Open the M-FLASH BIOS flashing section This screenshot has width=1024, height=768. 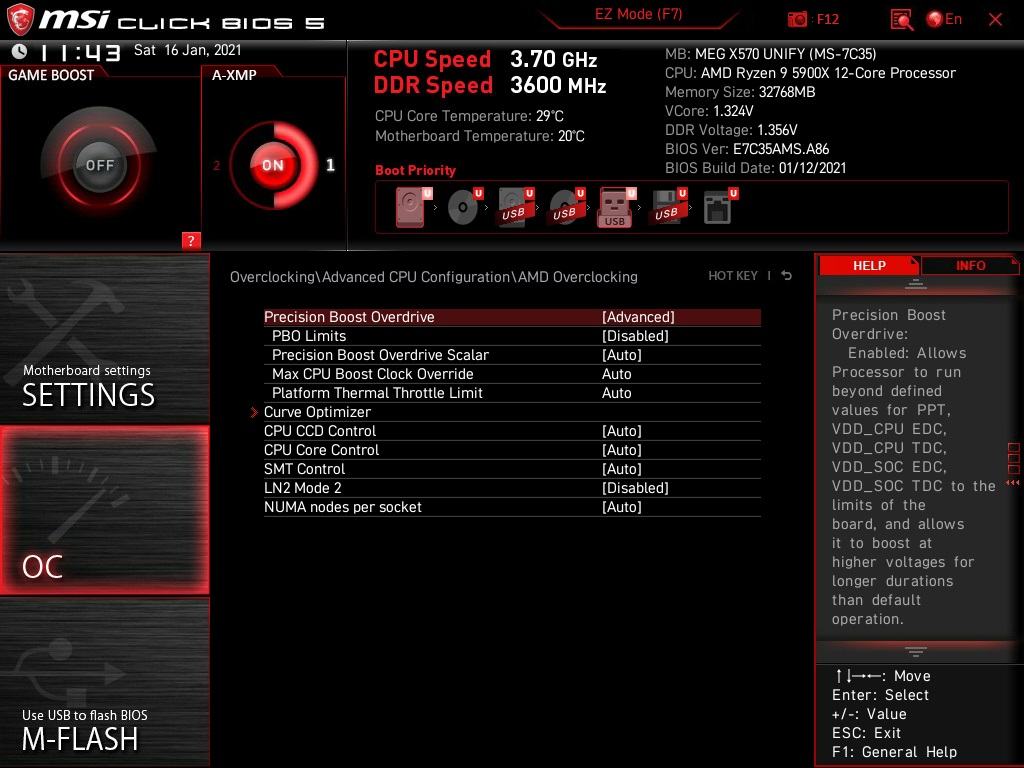coord(104,682)
